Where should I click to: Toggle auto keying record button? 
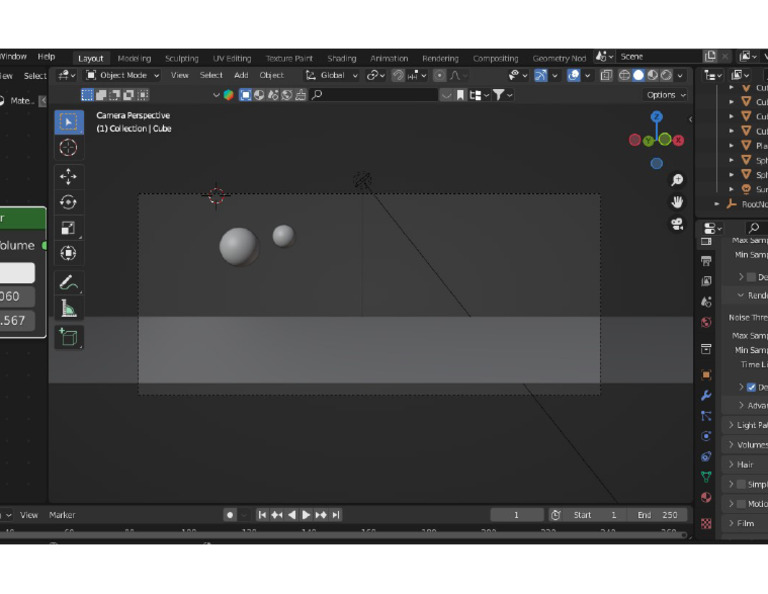point(230,515)
